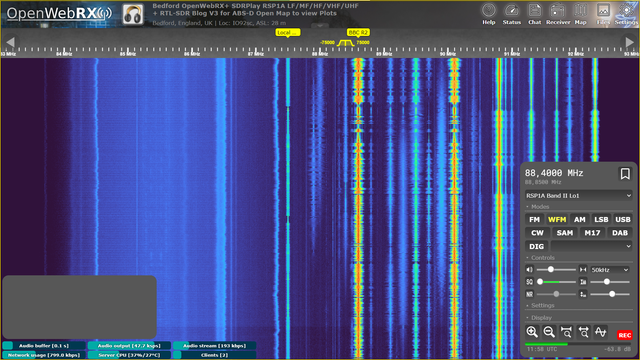Start recording with the REC button
The height and width of the screenshot is (360, 640).
click(624, 335)
